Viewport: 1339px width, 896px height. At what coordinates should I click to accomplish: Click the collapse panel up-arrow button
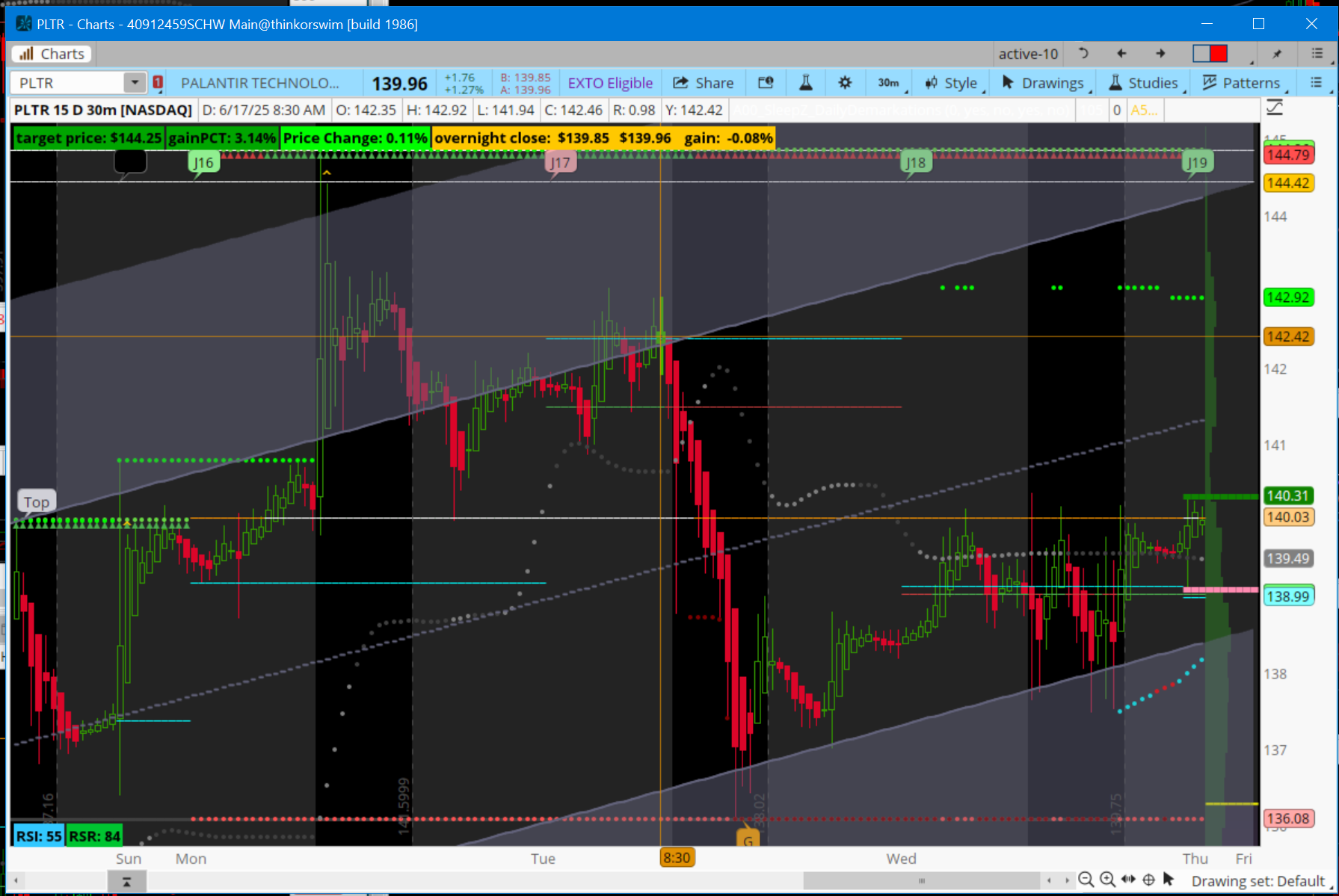click(126, 882)
